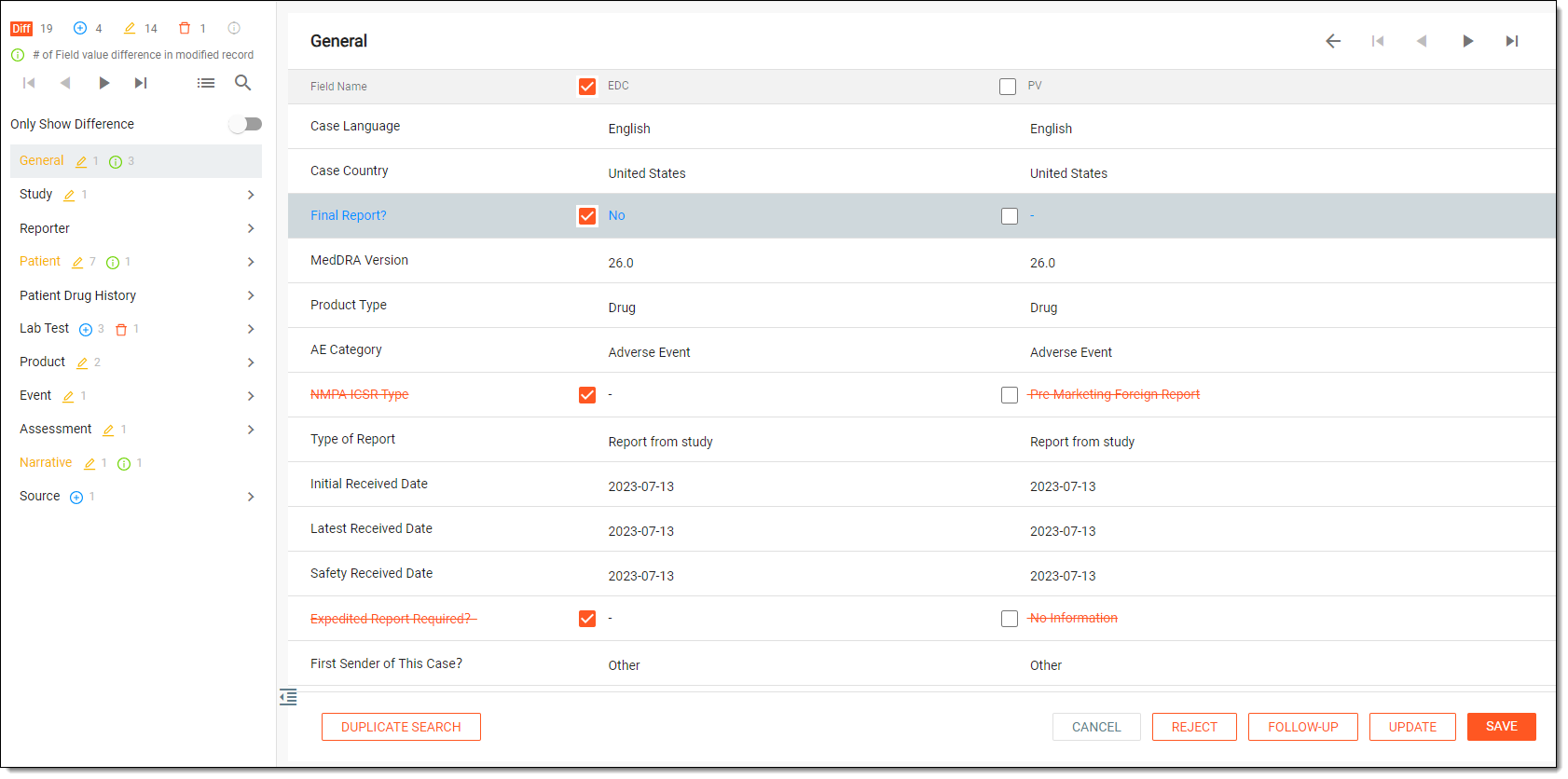Expand Patient Drug History chevron arrow
Screen dimensions: 1568x779
(251, 295)
